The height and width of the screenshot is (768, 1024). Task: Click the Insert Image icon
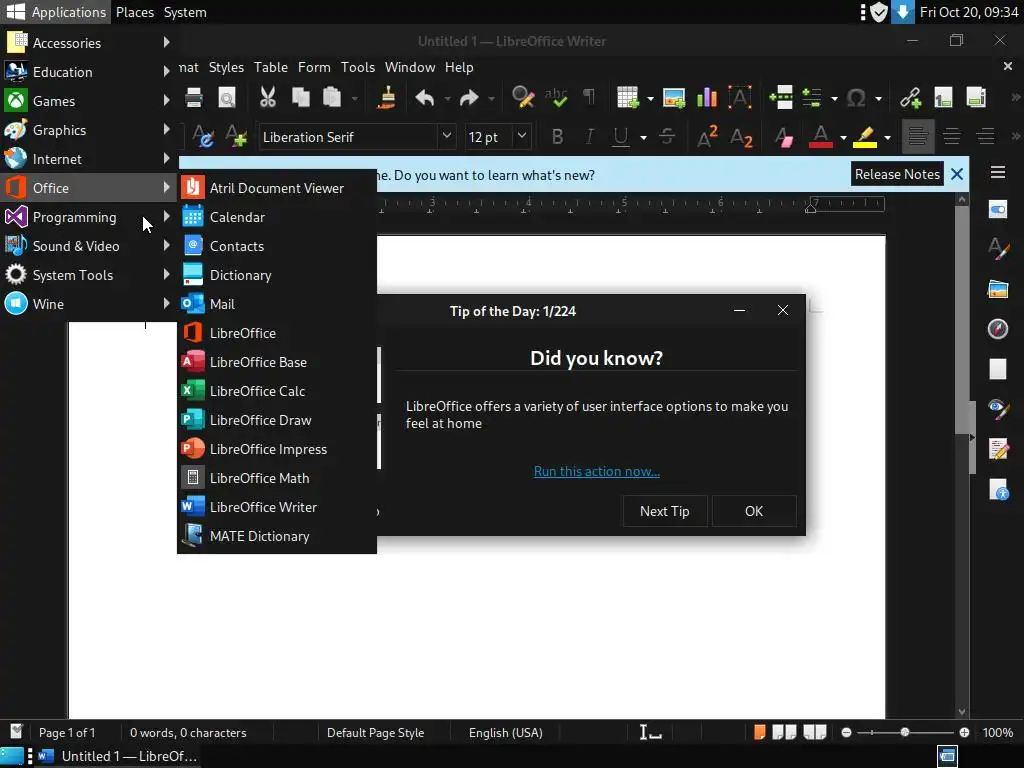(674, 98)
